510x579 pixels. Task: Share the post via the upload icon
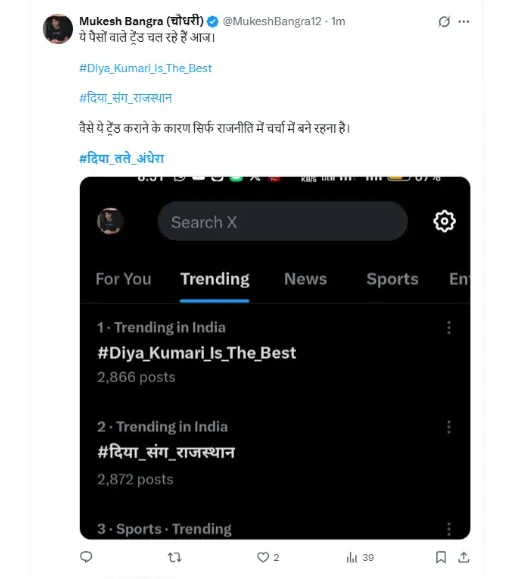(463, 557)
